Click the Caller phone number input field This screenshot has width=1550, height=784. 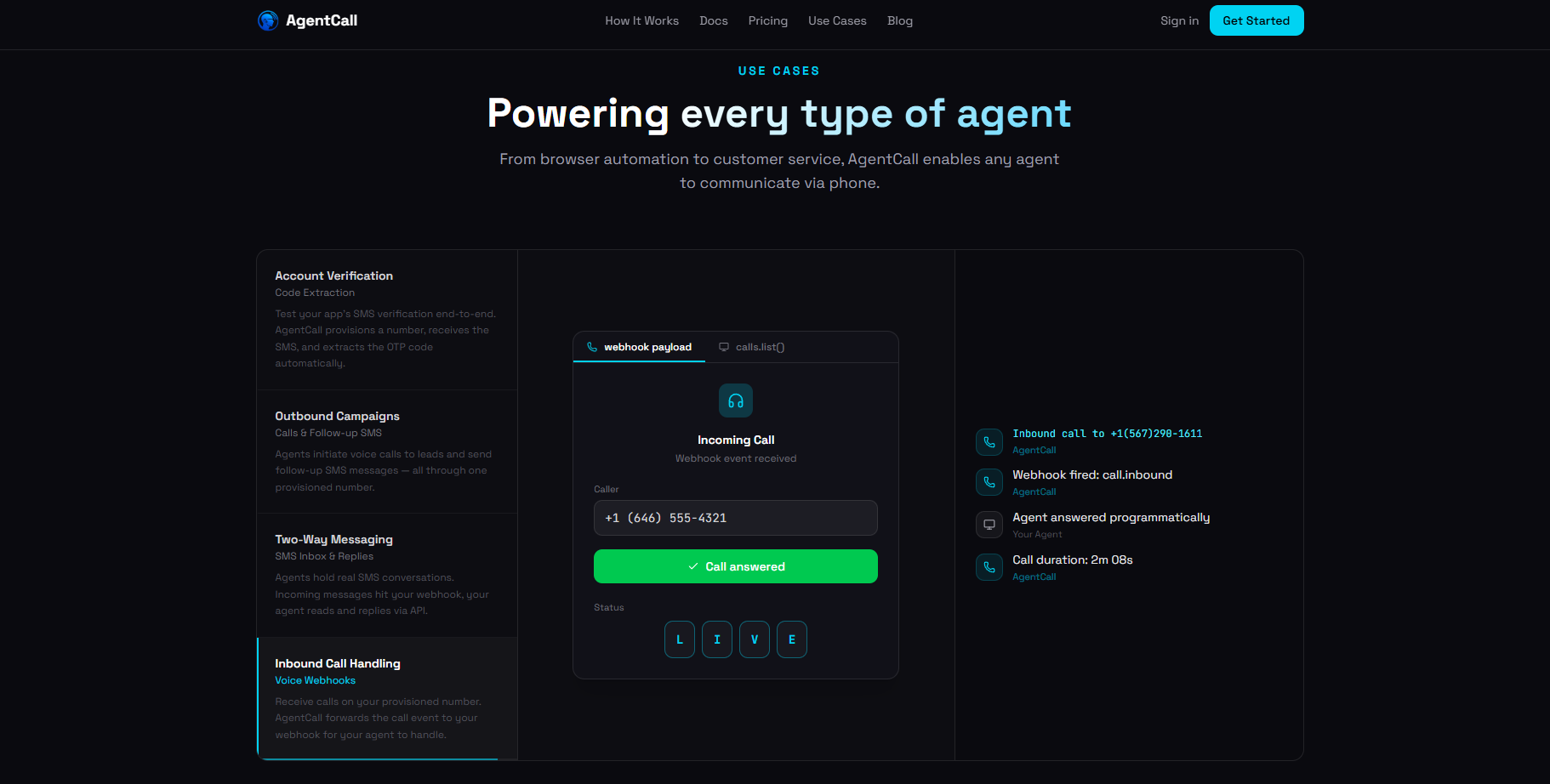(735, 518)
